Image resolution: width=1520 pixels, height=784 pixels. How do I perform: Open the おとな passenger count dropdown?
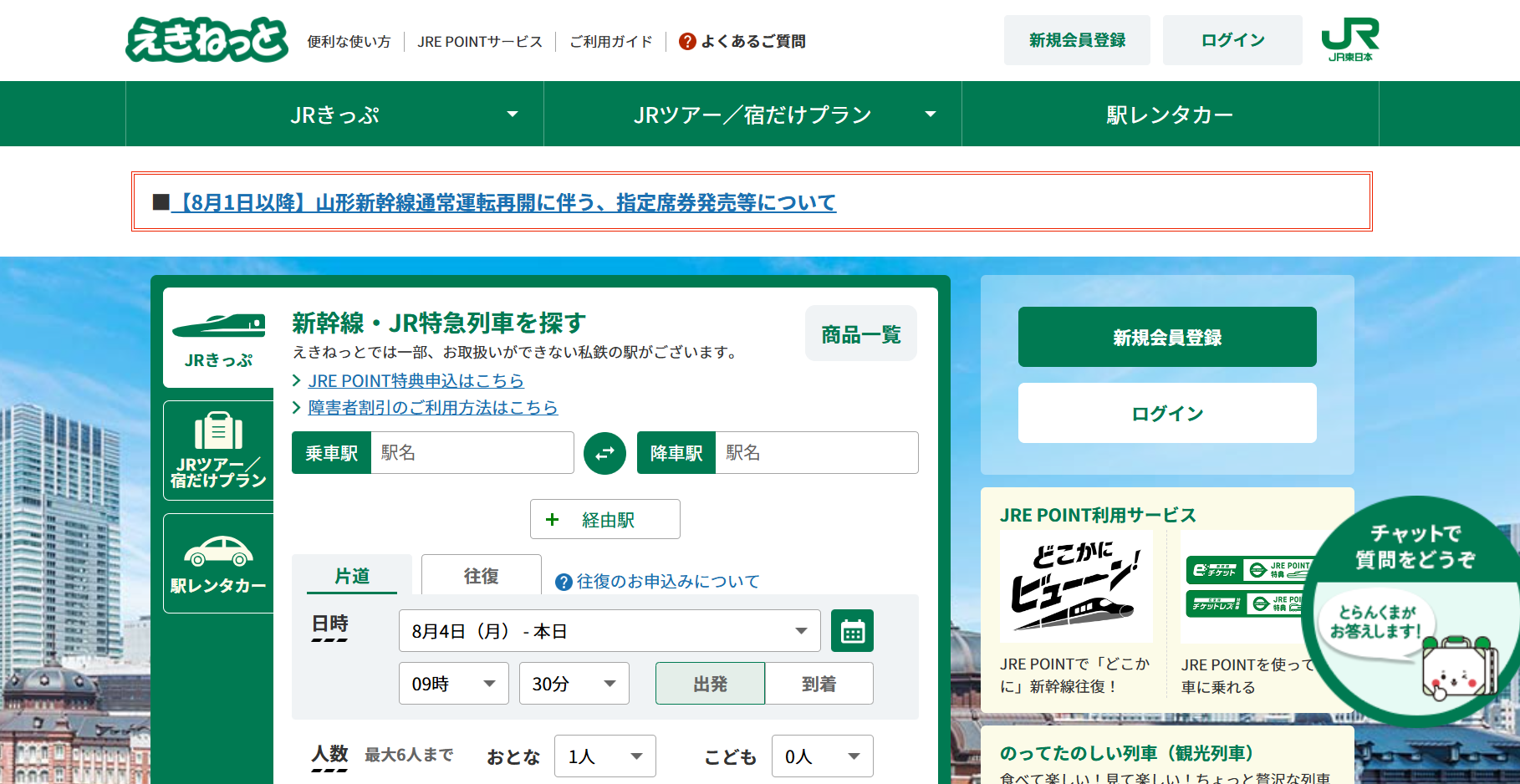pyautogui.click(x=604, y=756)
